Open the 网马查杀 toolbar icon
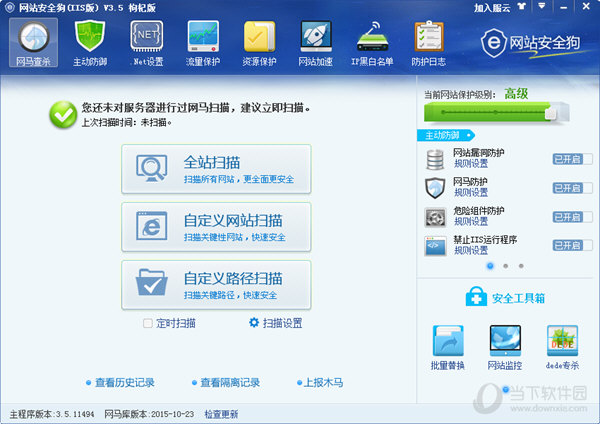Screen dimensions: 600x424 [34, 42]
